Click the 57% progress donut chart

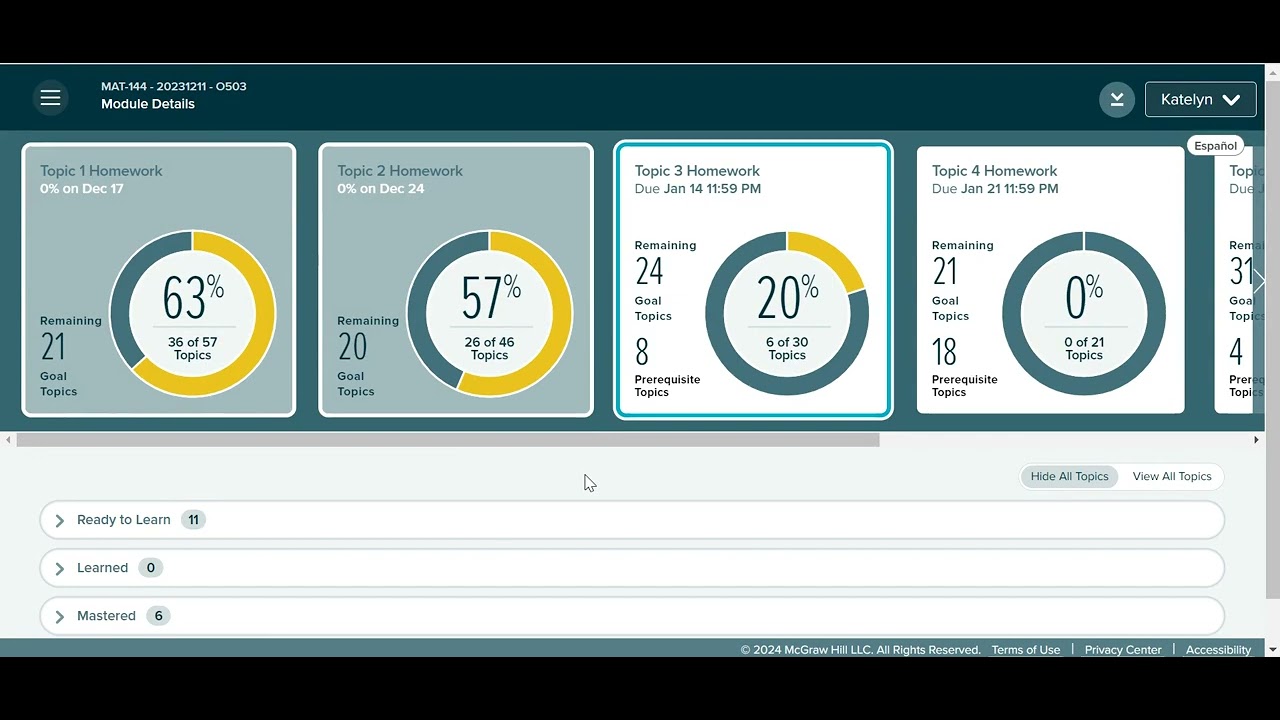489,313
